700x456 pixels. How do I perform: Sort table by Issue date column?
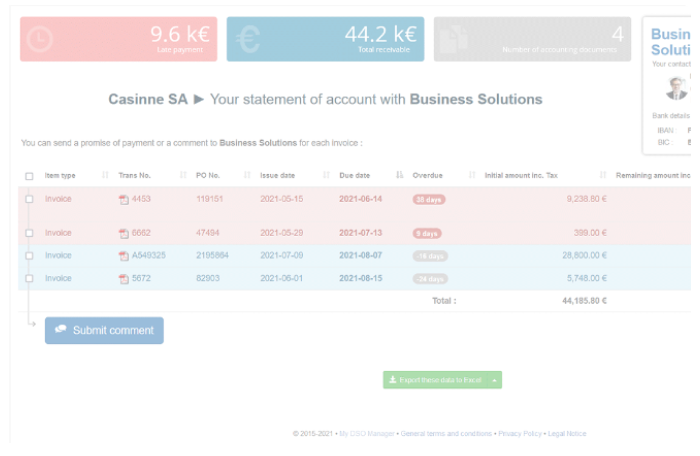pyautogui.click(x=276, y=175)
